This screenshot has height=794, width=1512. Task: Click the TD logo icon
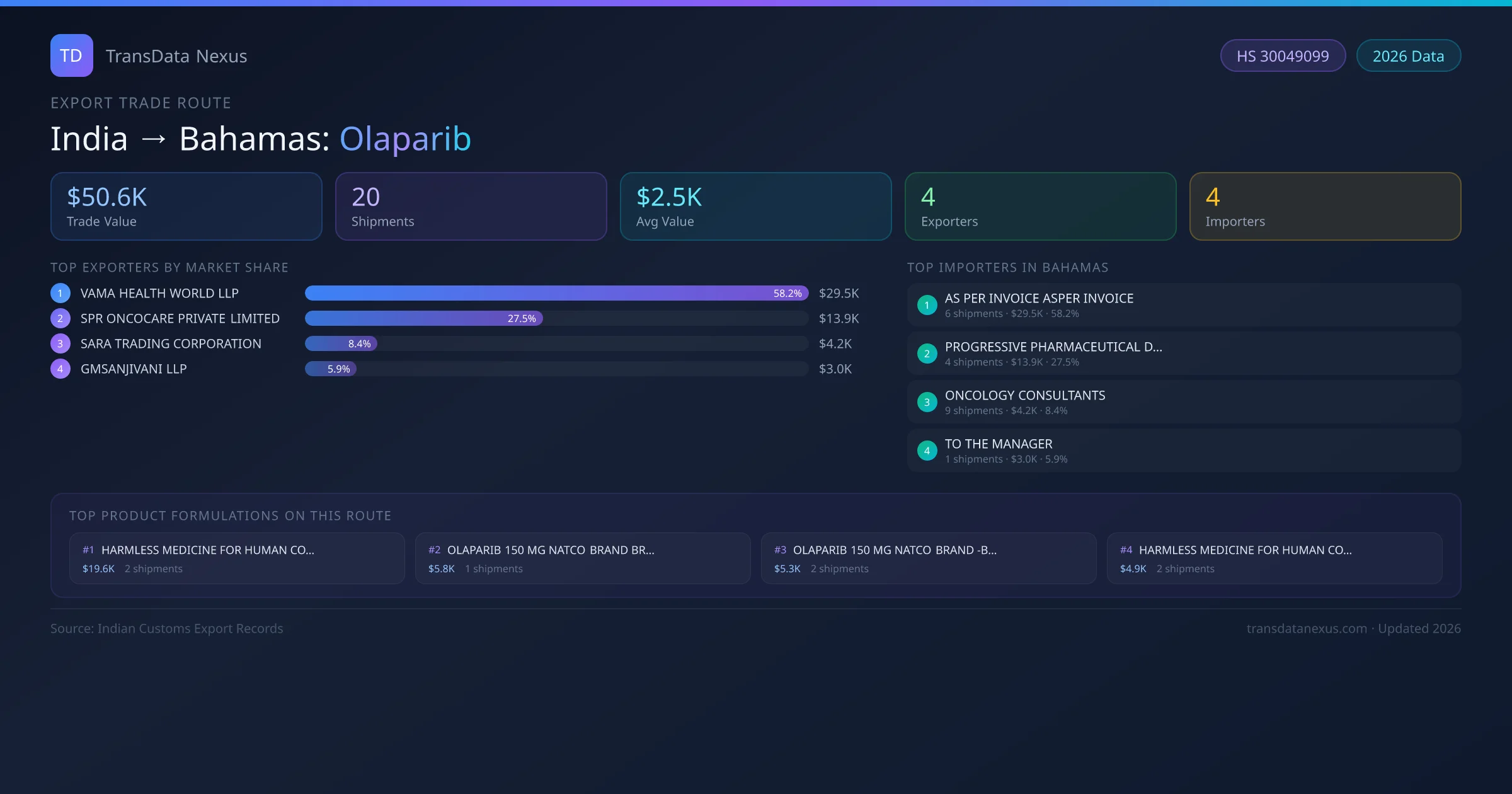point(71,55)
